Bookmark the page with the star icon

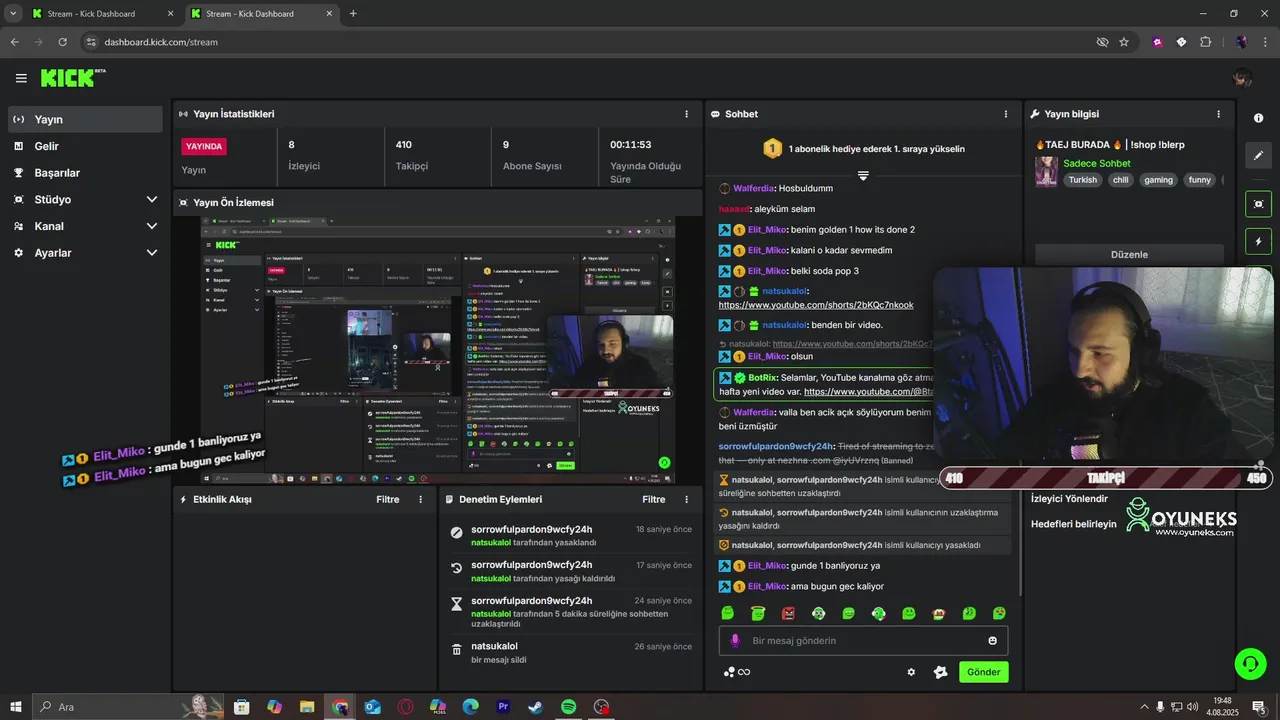[1124, 42]
